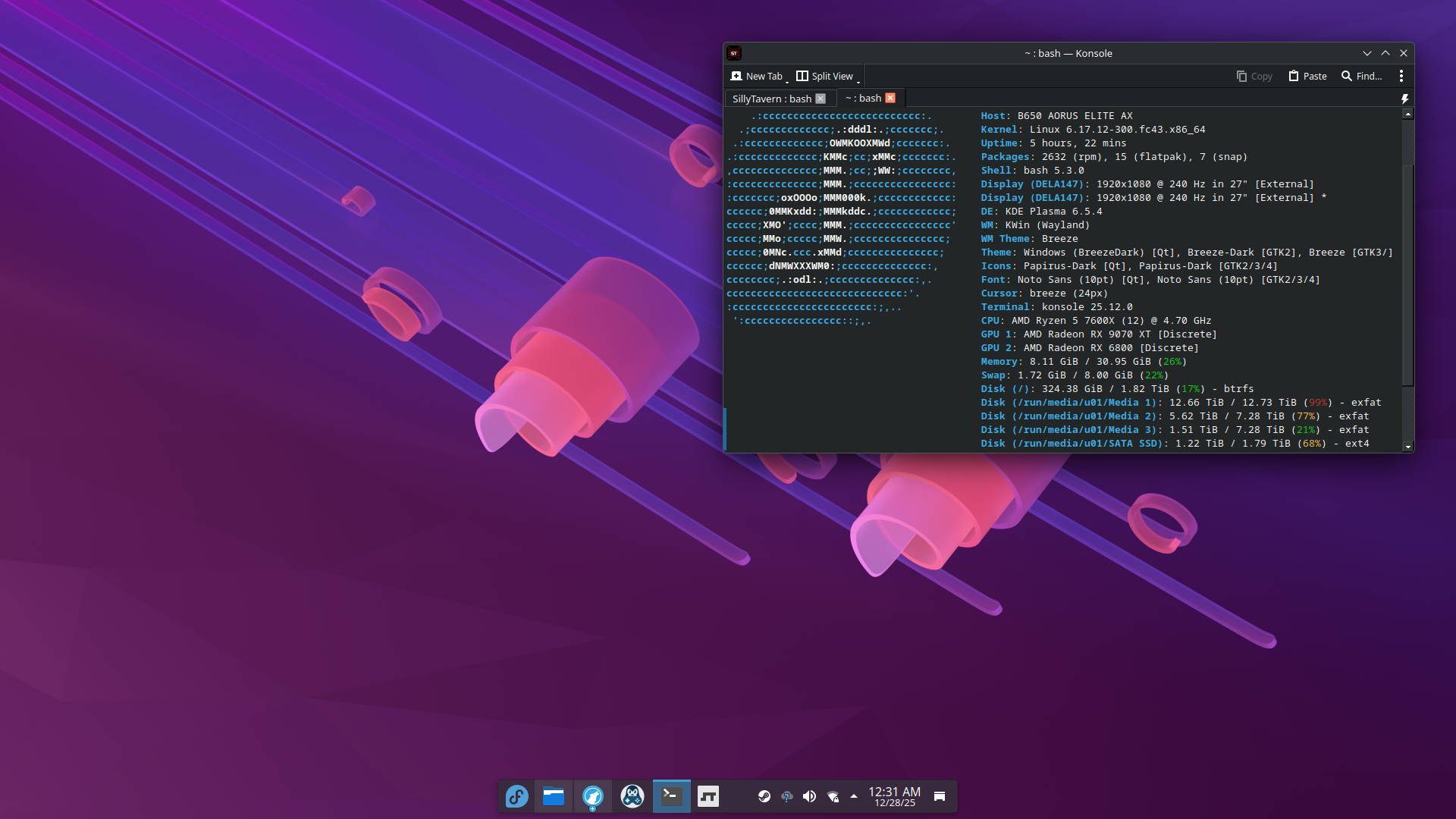Click the cloud question-mark tray icon
1456x819 pixels.
(787, 796)
